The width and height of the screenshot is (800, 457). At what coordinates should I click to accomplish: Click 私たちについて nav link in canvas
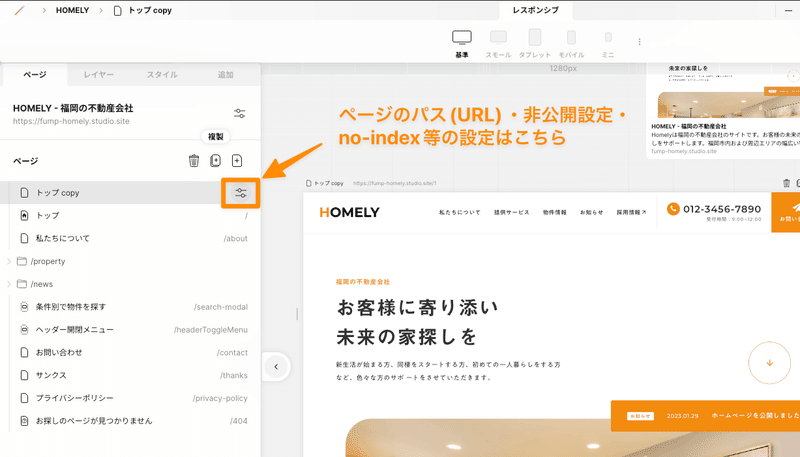pos(460,212)
